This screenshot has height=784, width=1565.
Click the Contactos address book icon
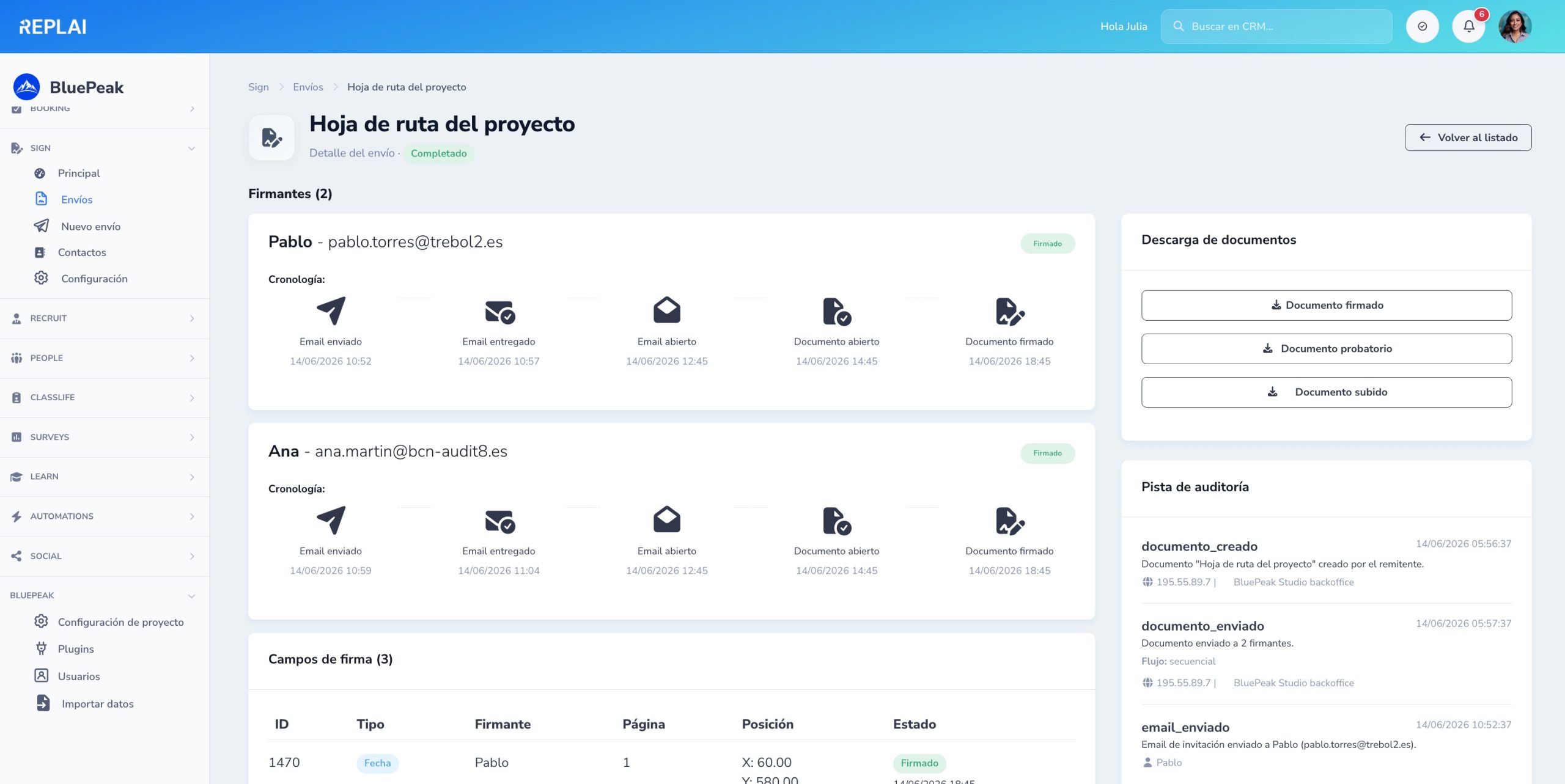coord(40,252)
